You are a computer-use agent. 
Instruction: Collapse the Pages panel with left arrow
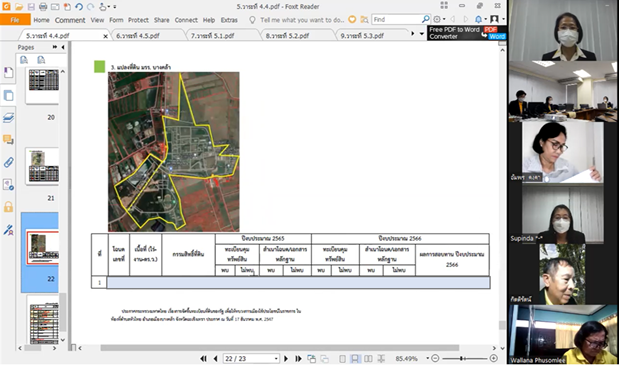pos(63,47)
